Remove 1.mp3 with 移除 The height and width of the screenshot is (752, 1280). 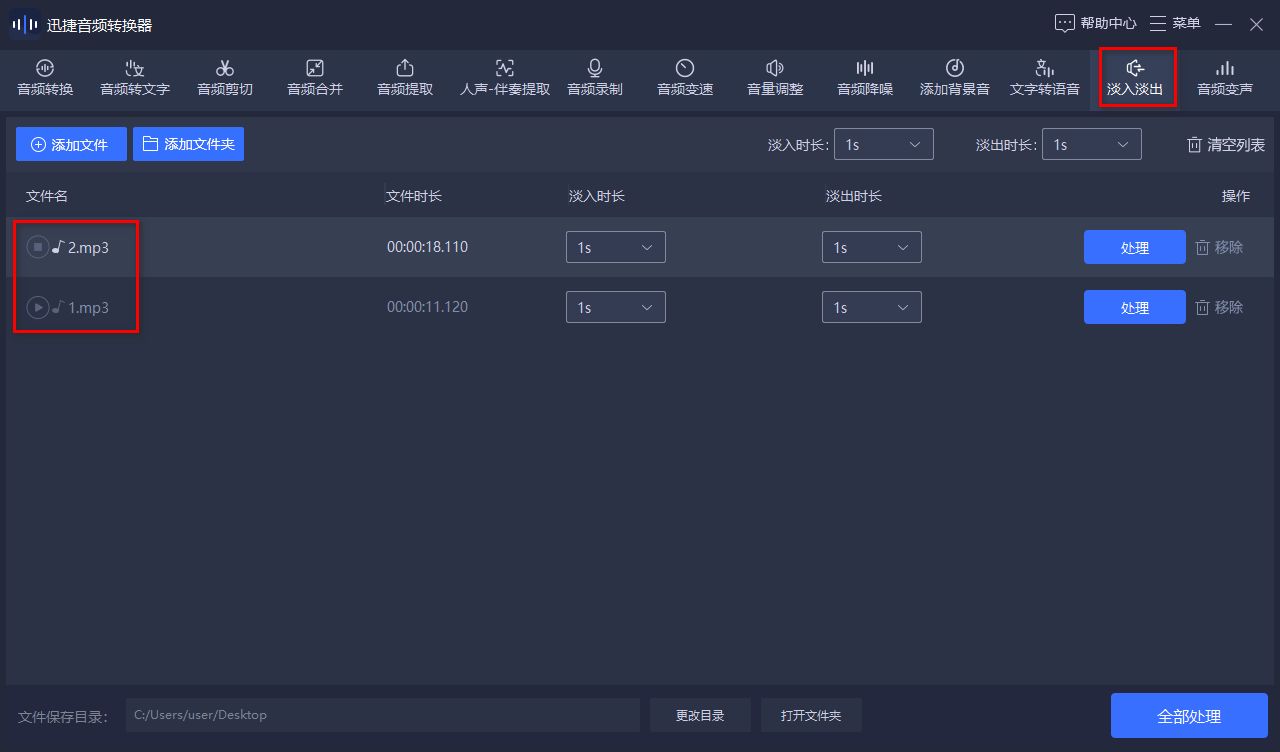[x=1219, y=307]
